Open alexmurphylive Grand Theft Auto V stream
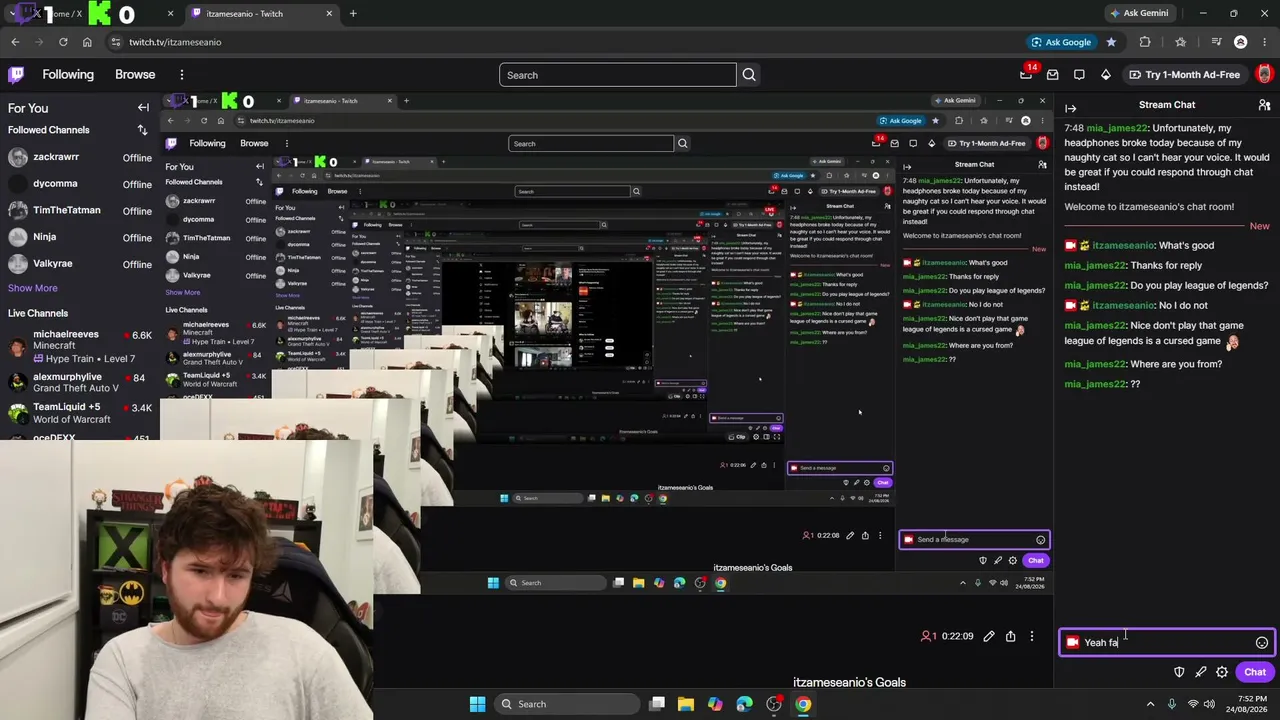Viewport: 1280px width, 720px height. pos(80,383)
